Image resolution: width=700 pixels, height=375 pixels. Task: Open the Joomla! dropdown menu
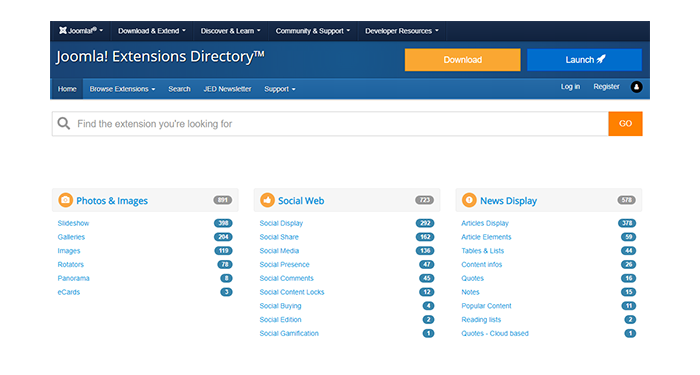[x=81, y=31]
